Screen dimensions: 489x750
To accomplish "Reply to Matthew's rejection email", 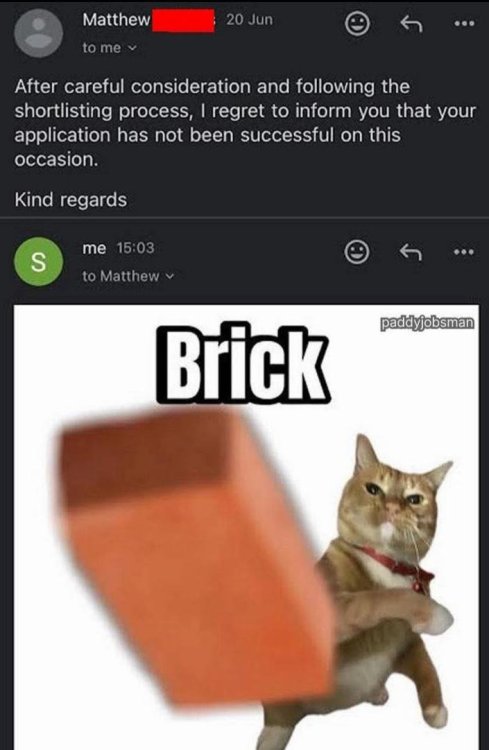I will pos(411,23).
